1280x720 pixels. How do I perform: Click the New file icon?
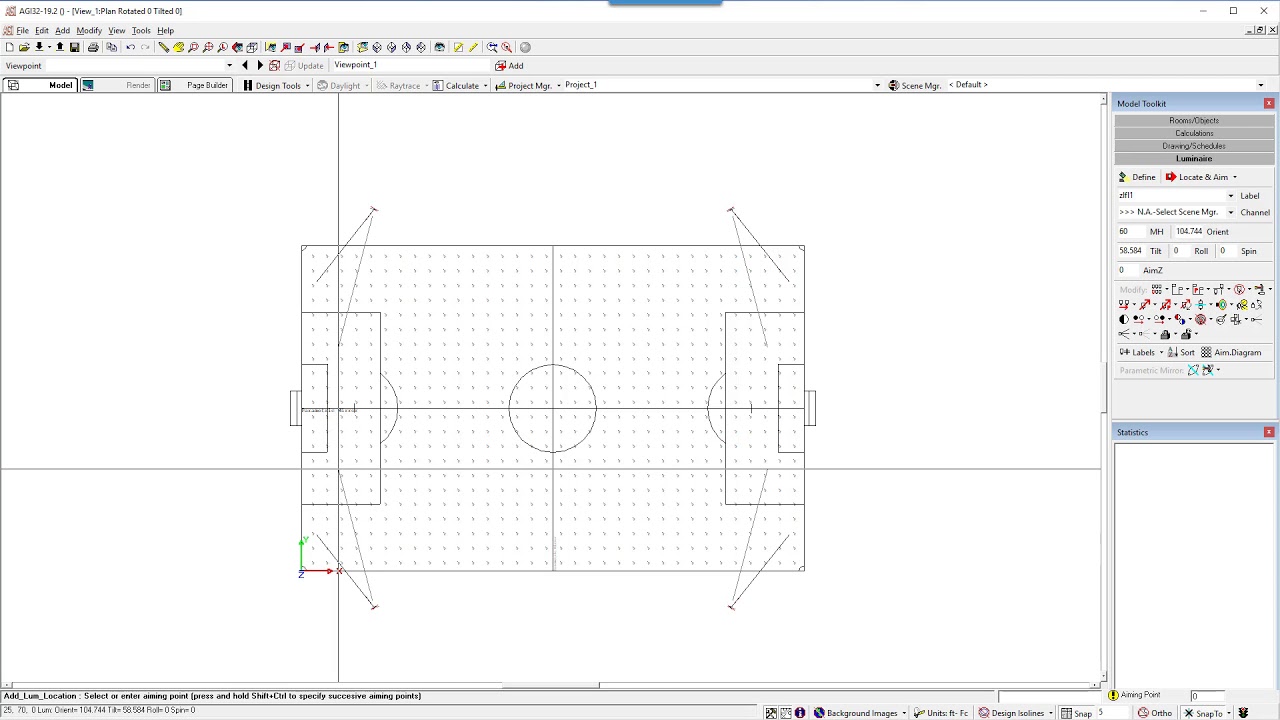9,47
